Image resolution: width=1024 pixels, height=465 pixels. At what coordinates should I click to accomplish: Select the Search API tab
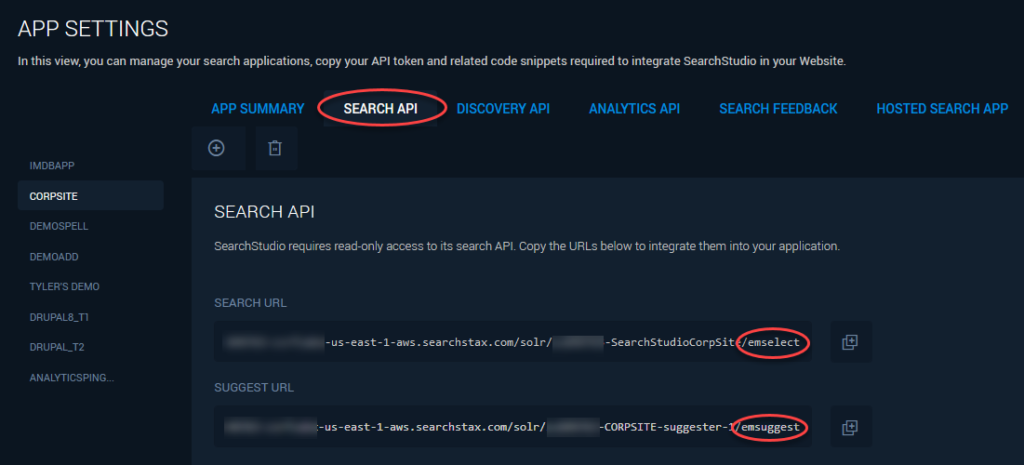(380, 109)
